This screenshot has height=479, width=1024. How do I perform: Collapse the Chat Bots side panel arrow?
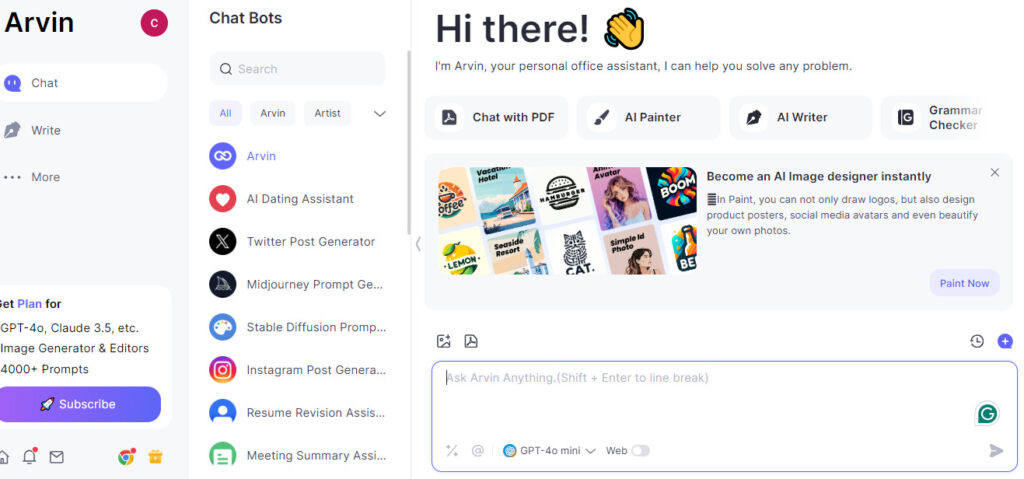[418, 244]
